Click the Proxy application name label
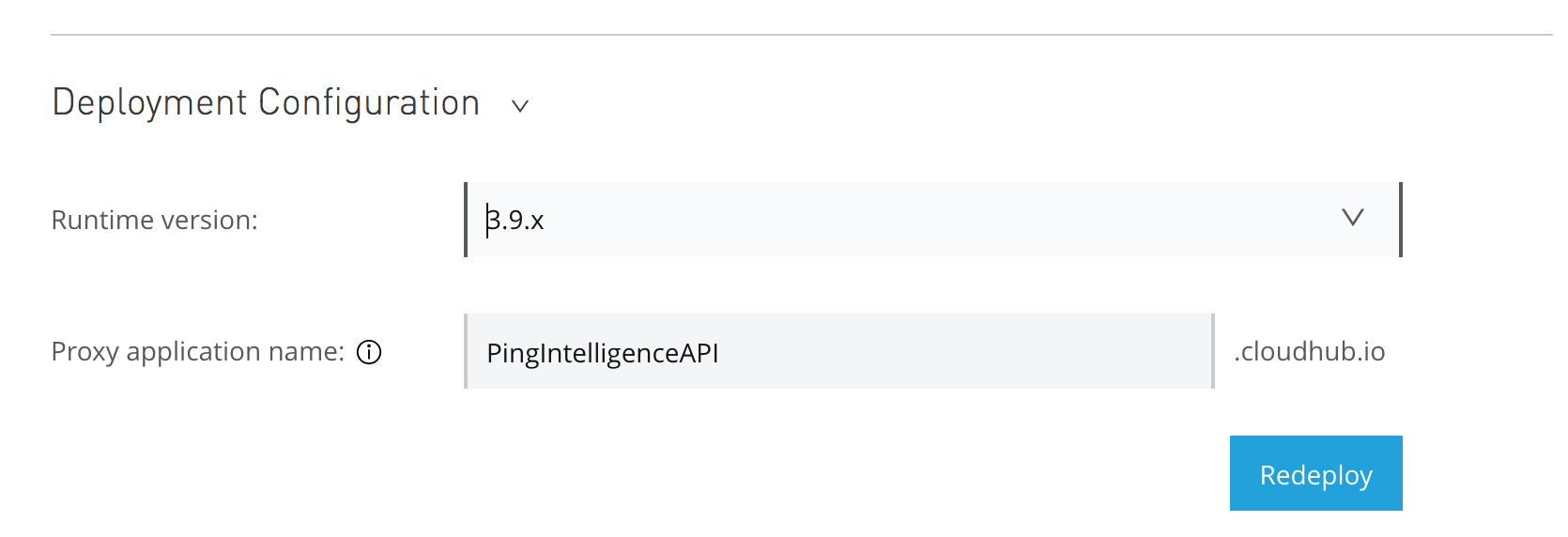The width and height of the screenshot is (1568, 537). [x=197, y=351]
